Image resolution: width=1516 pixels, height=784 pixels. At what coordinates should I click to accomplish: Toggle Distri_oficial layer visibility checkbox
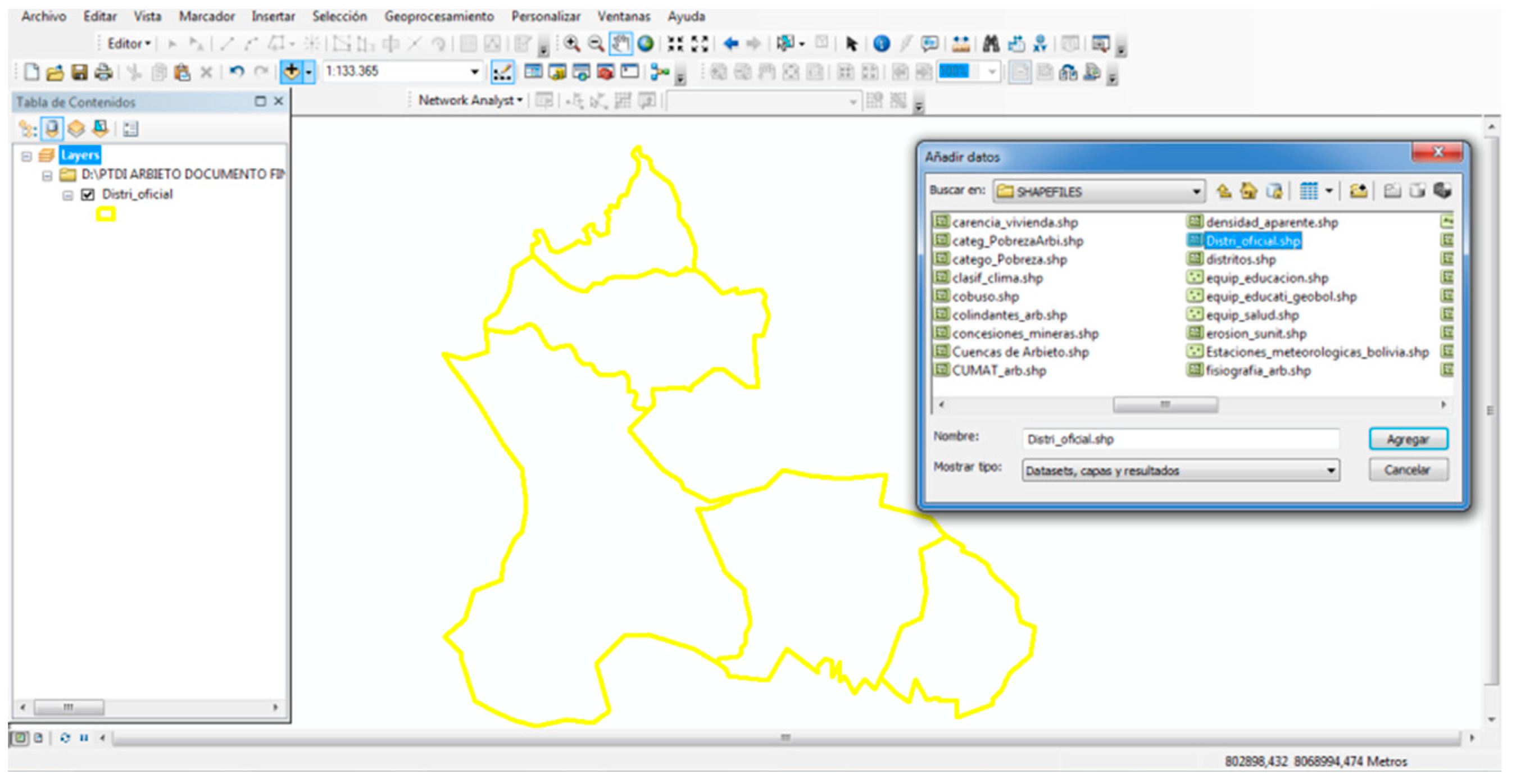tap(88, 195)
